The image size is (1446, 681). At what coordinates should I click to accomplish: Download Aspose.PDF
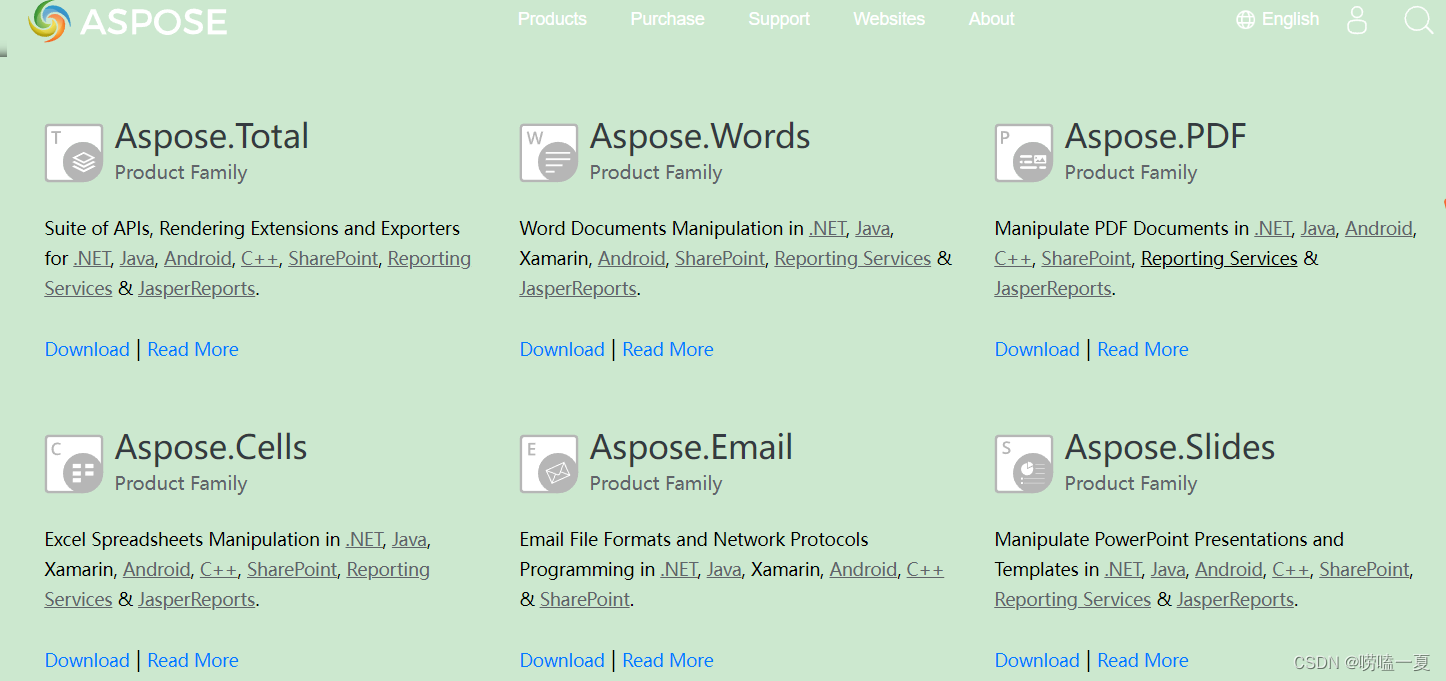[1037, 349]
